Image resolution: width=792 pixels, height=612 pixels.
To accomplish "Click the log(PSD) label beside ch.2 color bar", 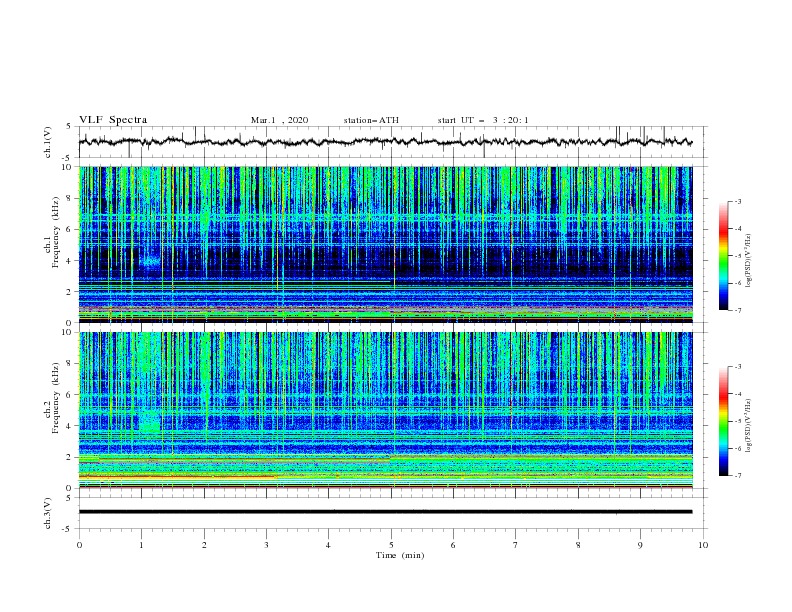I will [x=749, y=426].
